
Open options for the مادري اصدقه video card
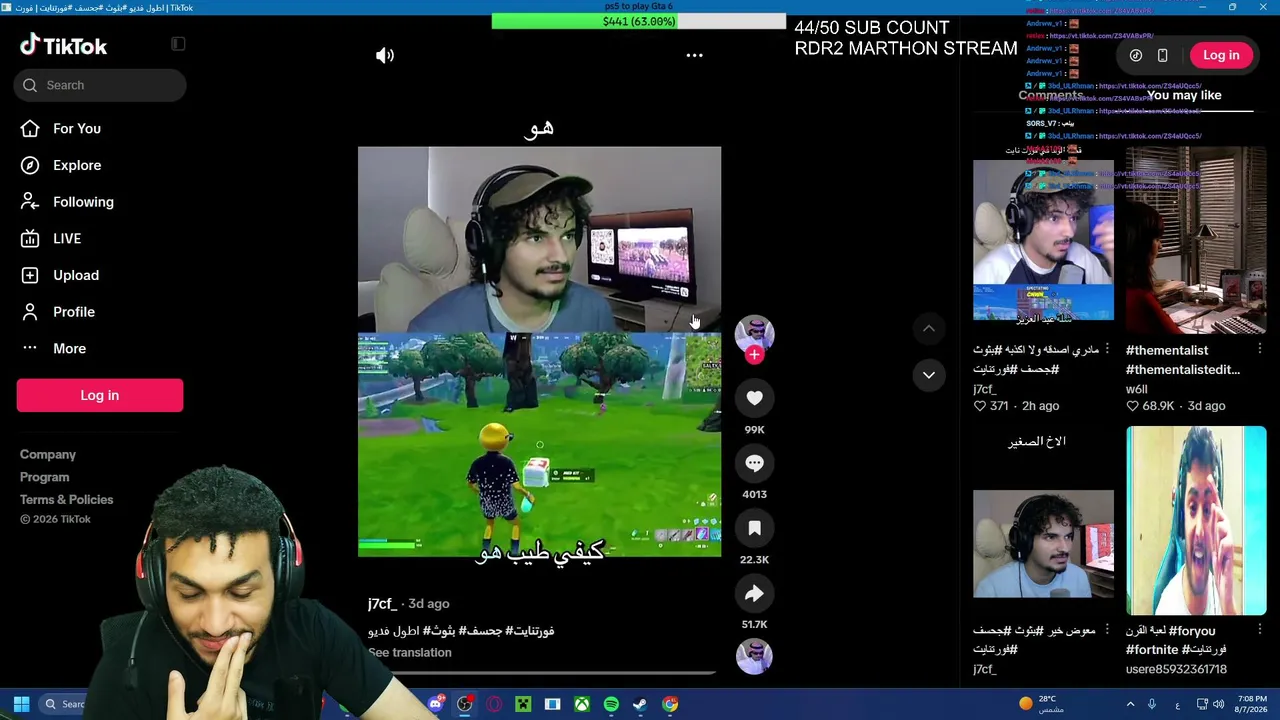pos(1107,349)
